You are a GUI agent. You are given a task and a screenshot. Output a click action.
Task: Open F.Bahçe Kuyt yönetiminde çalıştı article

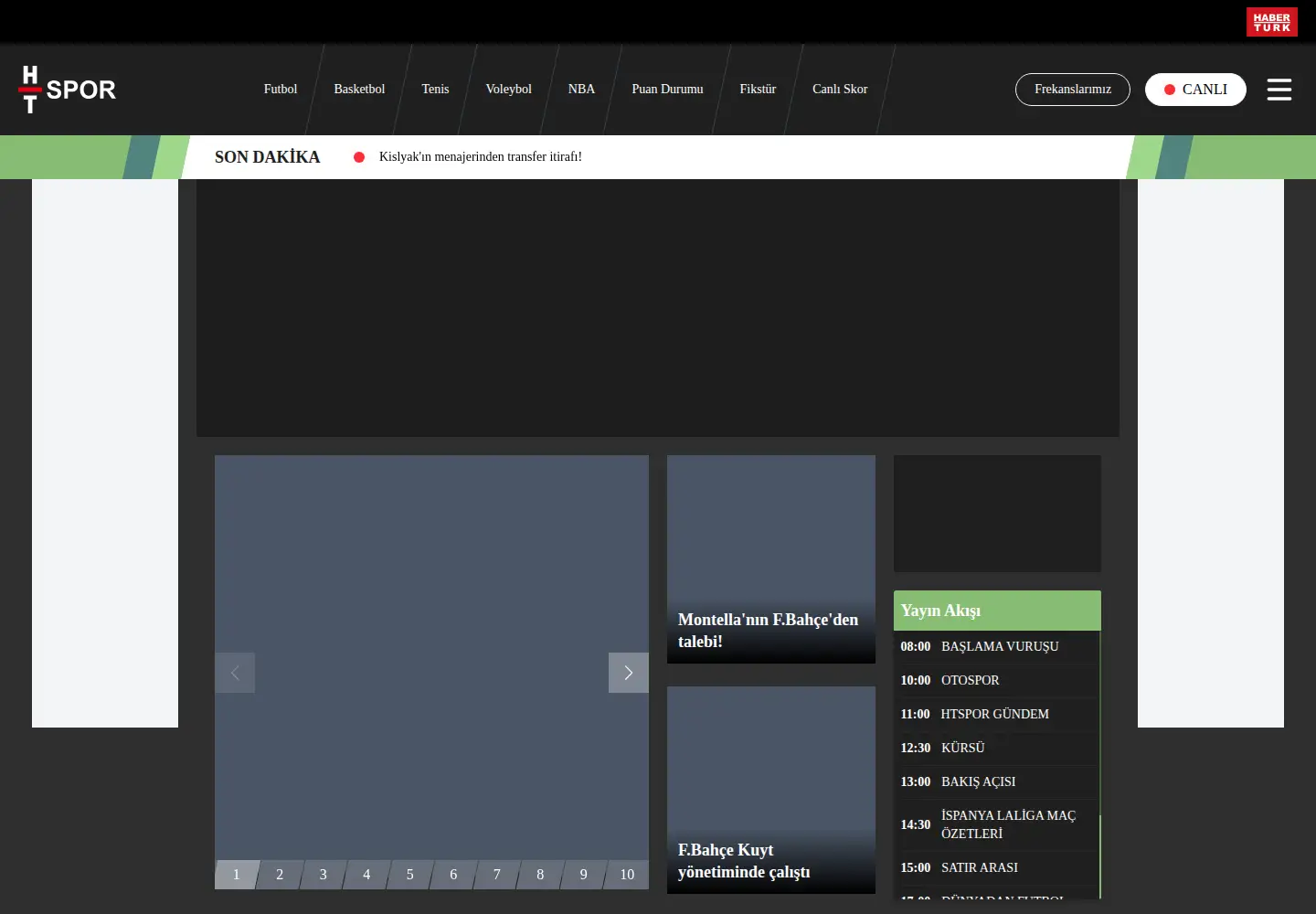point(771,791)
